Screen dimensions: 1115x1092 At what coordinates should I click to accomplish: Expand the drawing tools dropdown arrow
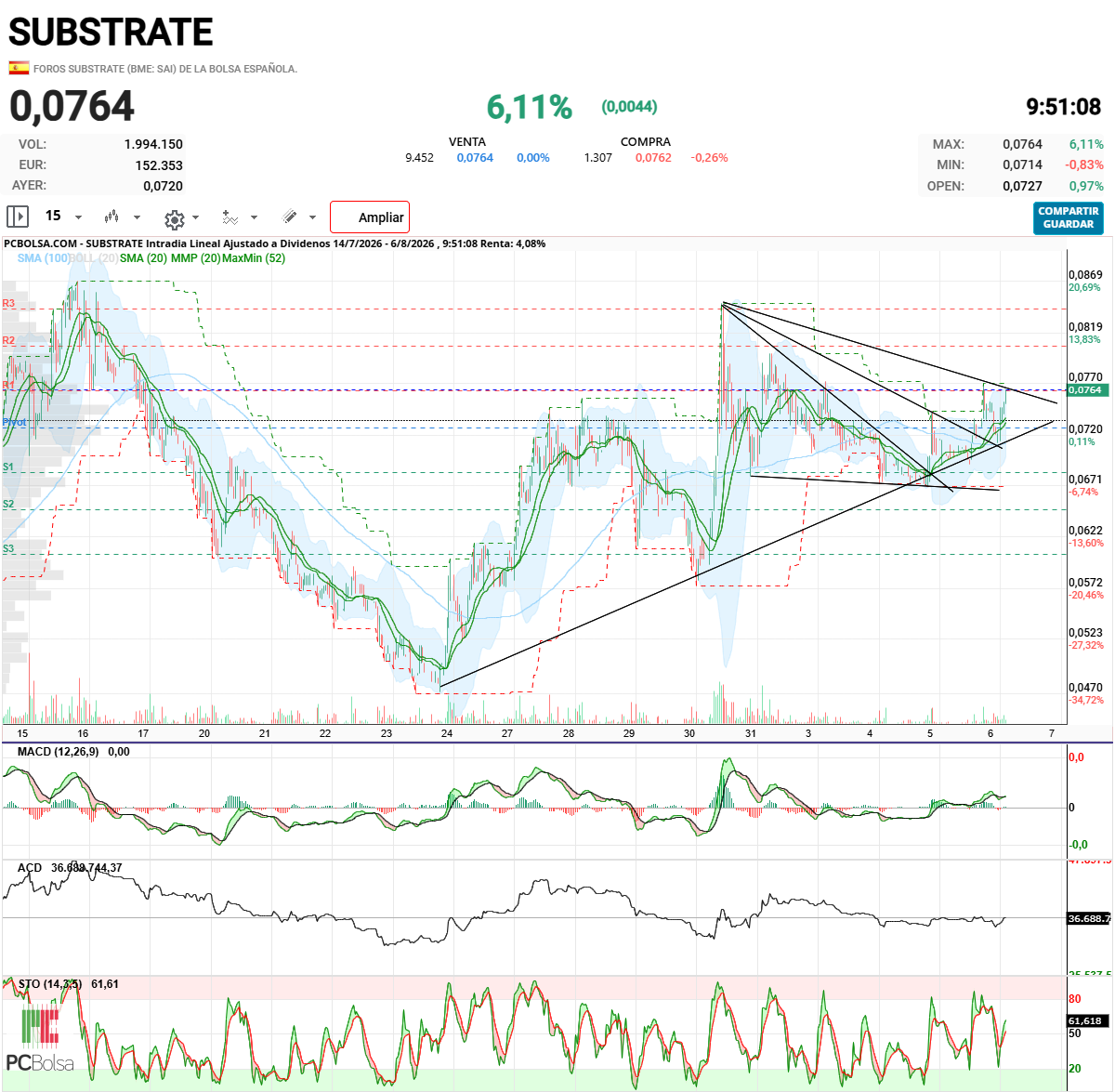click(312, 217)
